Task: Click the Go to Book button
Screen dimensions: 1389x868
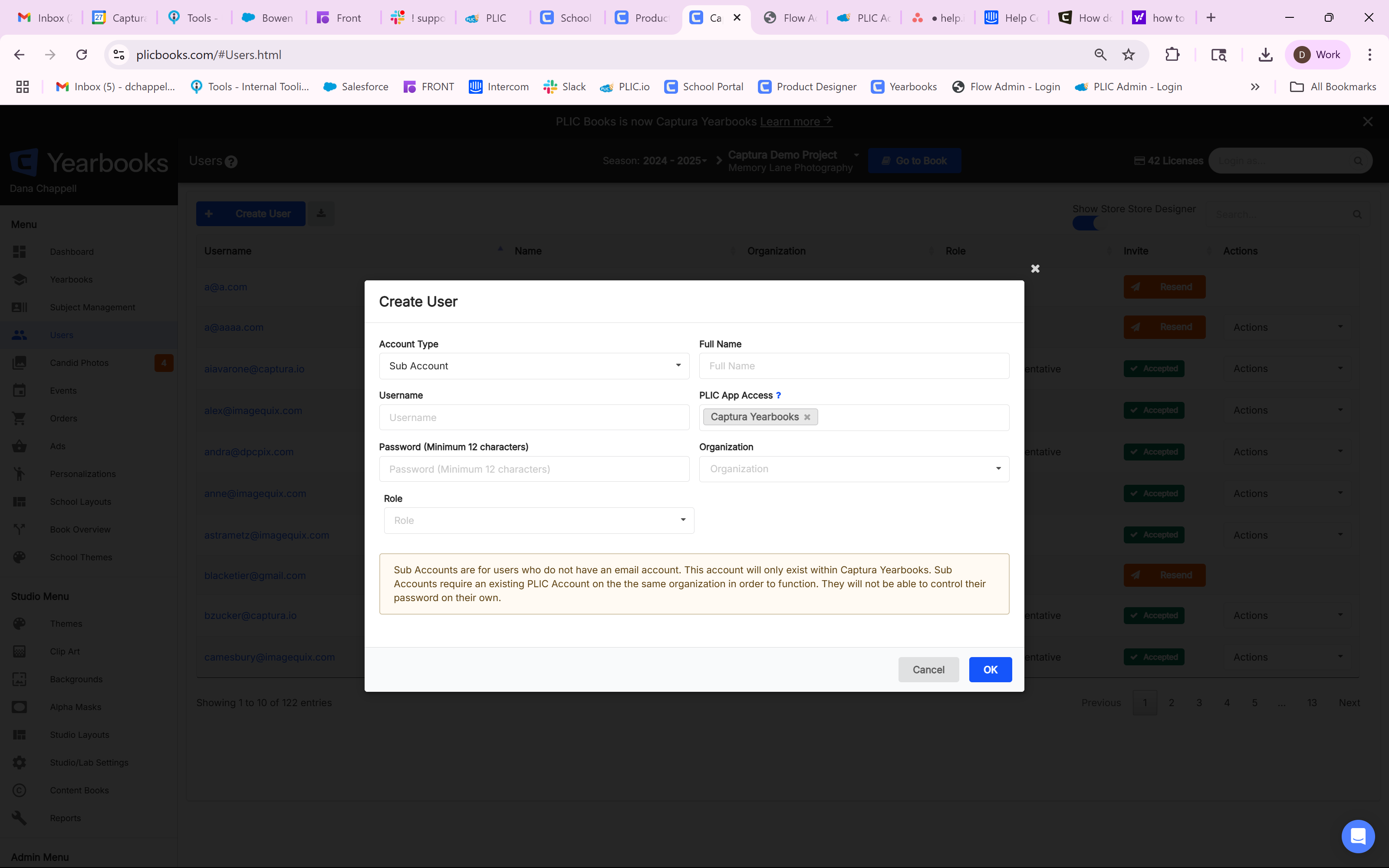Action: point(914,161)
